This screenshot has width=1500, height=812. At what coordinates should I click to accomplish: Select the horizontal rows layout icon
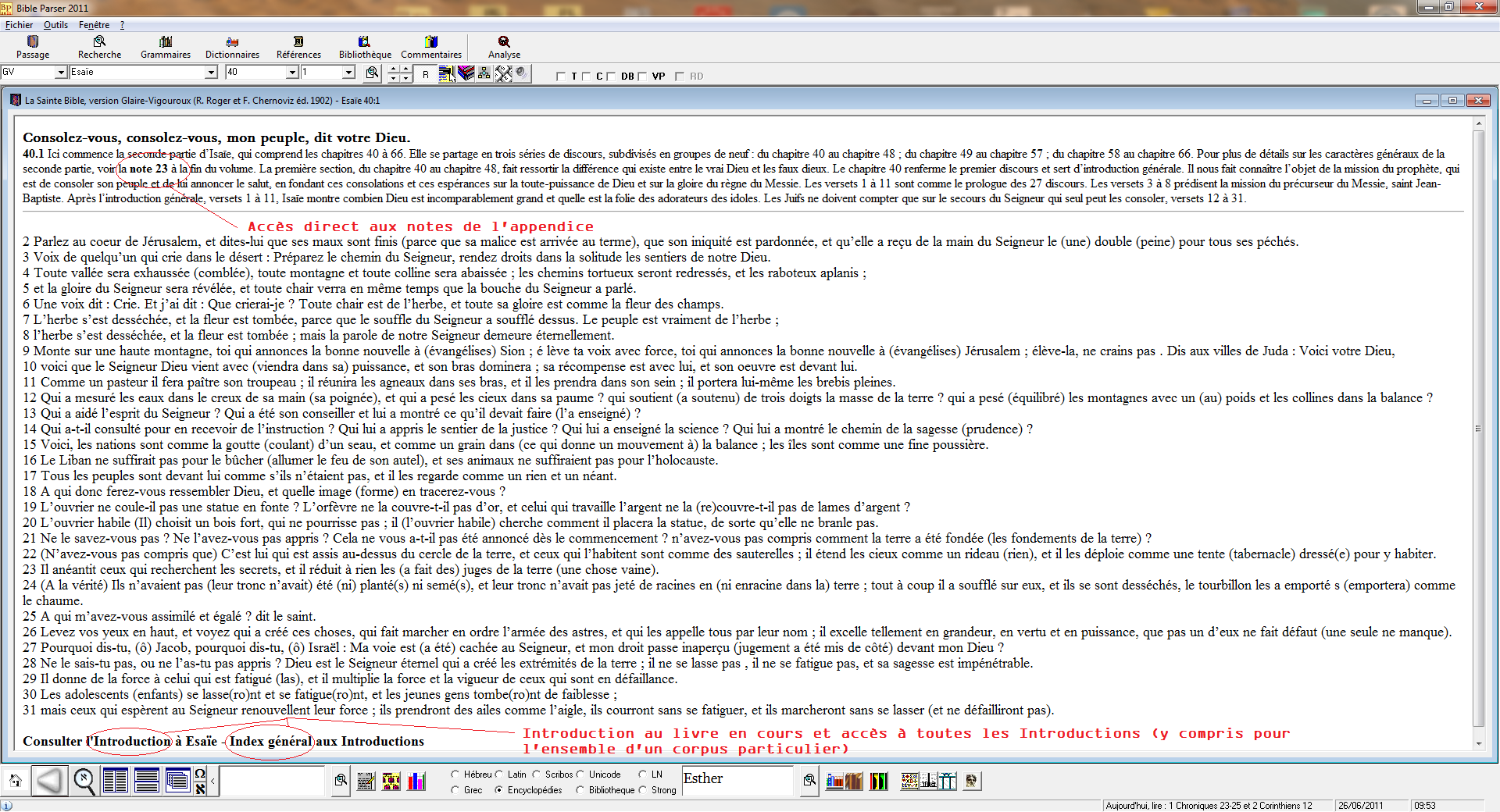pyautogui.click(x=146, y=780)
